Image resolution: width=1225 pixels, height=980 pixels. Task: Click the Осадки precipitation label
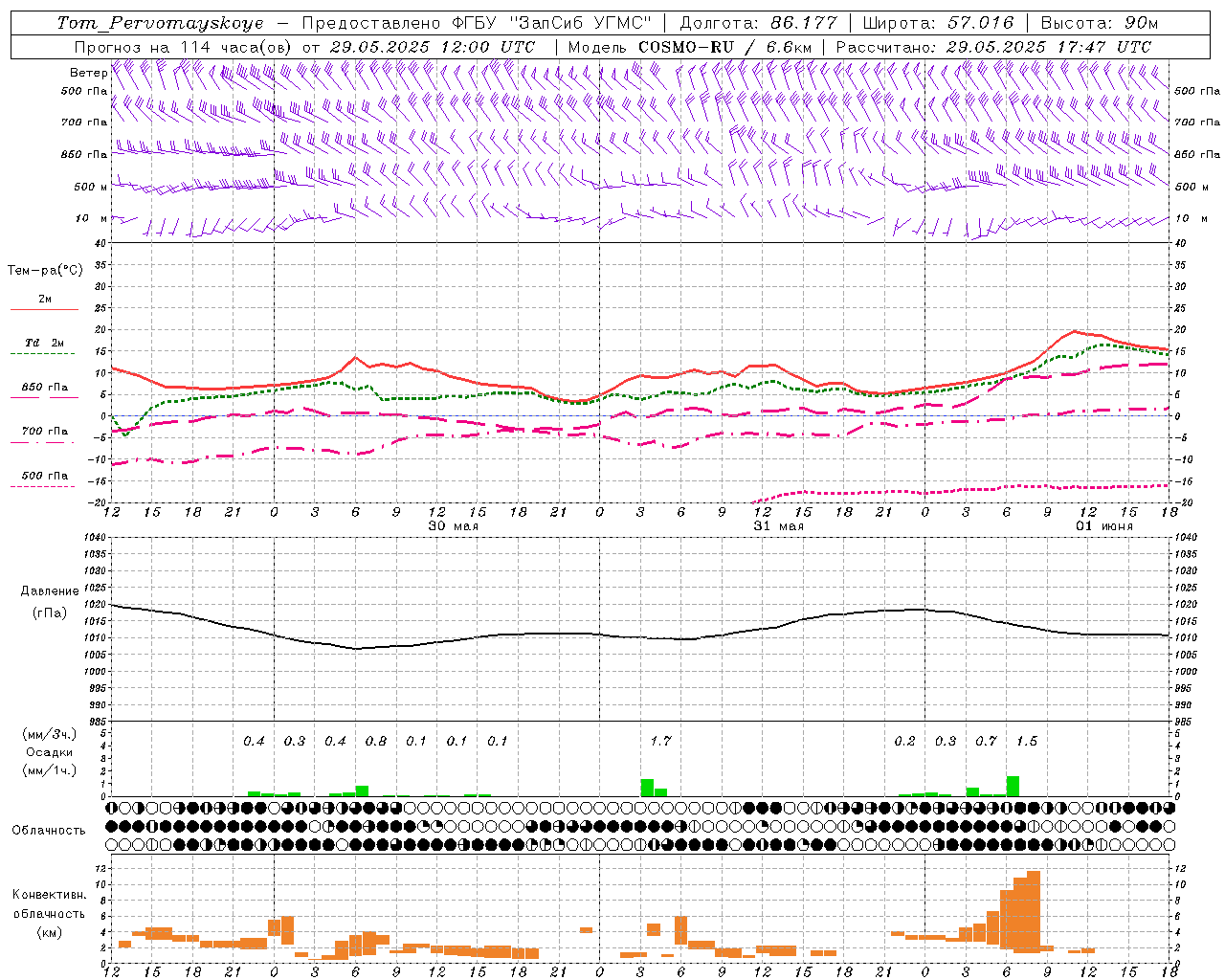[49, 752]
